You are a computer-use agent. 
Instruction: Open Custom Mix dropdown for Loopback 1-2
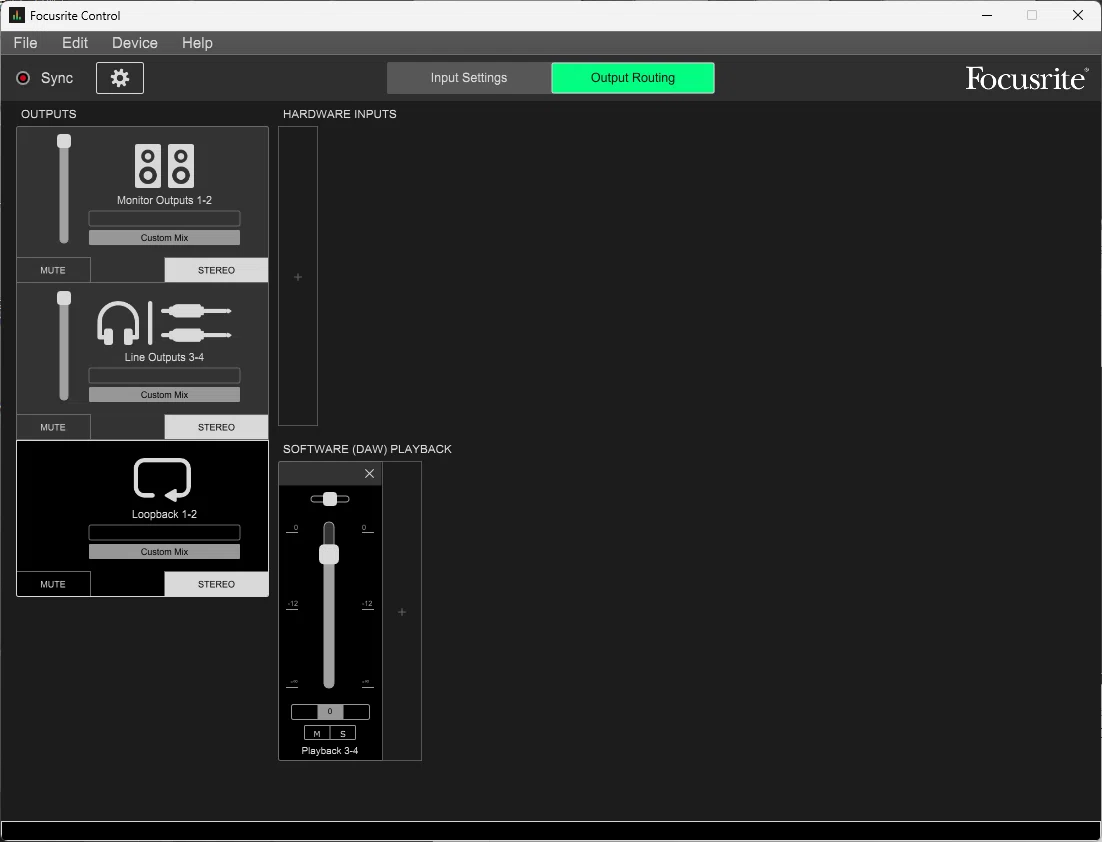(x=164, y=552)
